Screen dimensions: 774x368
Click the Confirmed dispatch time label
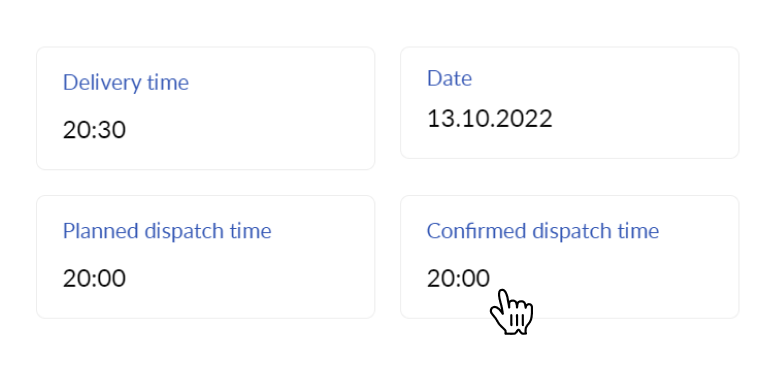[x=543, y=231]
